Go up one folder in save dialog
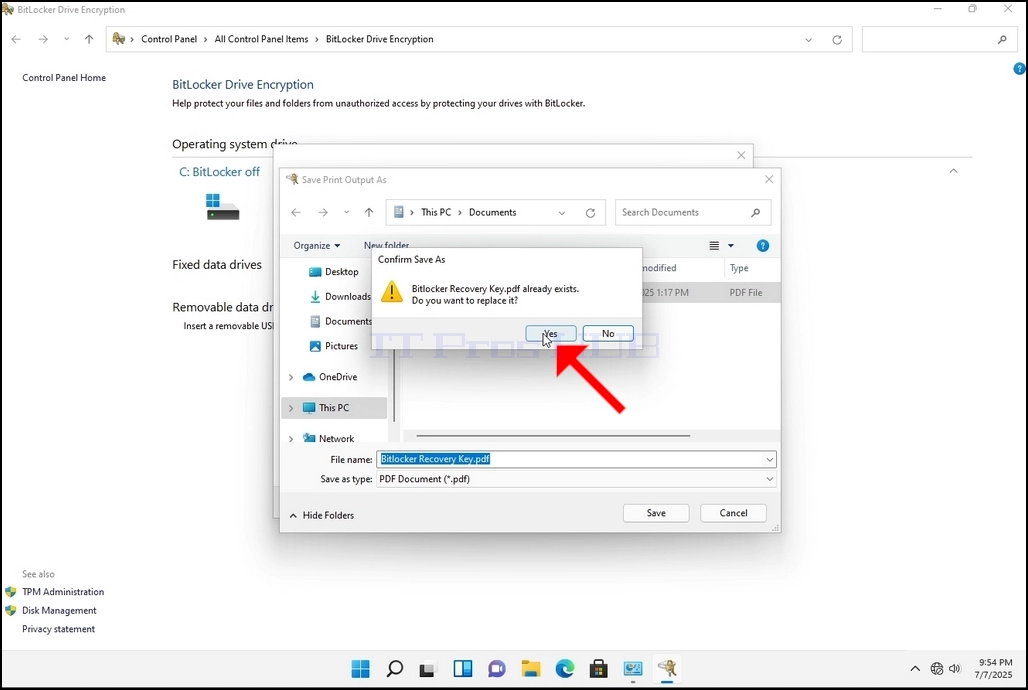 [x=369, y=213]
